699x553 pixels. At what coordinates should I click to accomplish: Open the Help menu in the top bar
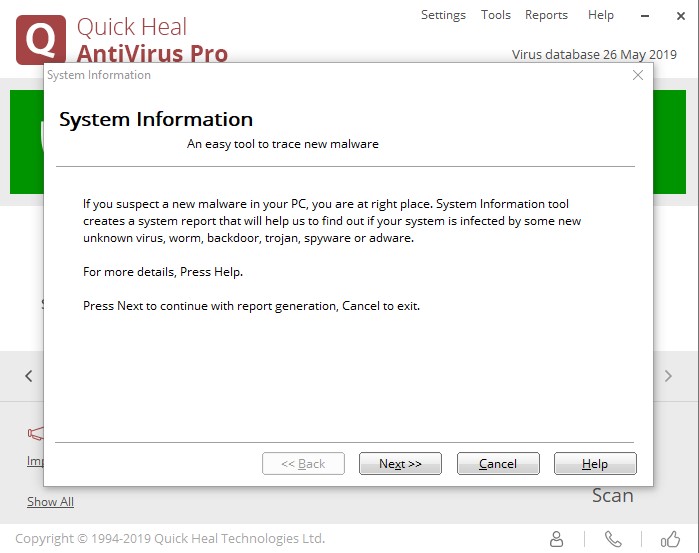point(600,15)
